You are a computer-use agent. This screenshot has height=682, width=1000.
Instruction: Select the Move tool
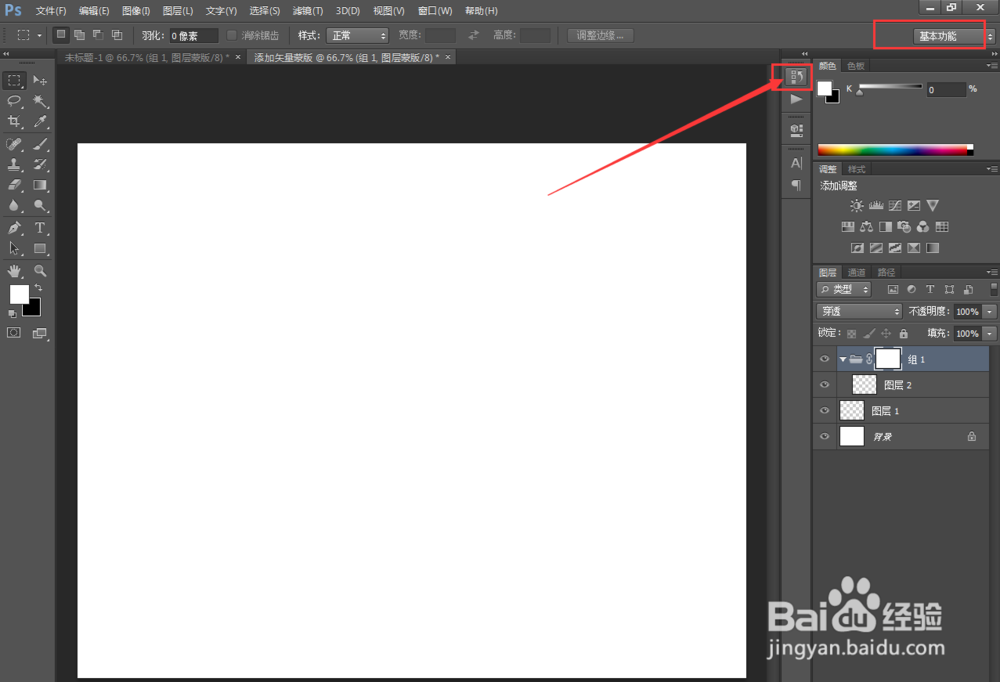(x=40, y=80)
